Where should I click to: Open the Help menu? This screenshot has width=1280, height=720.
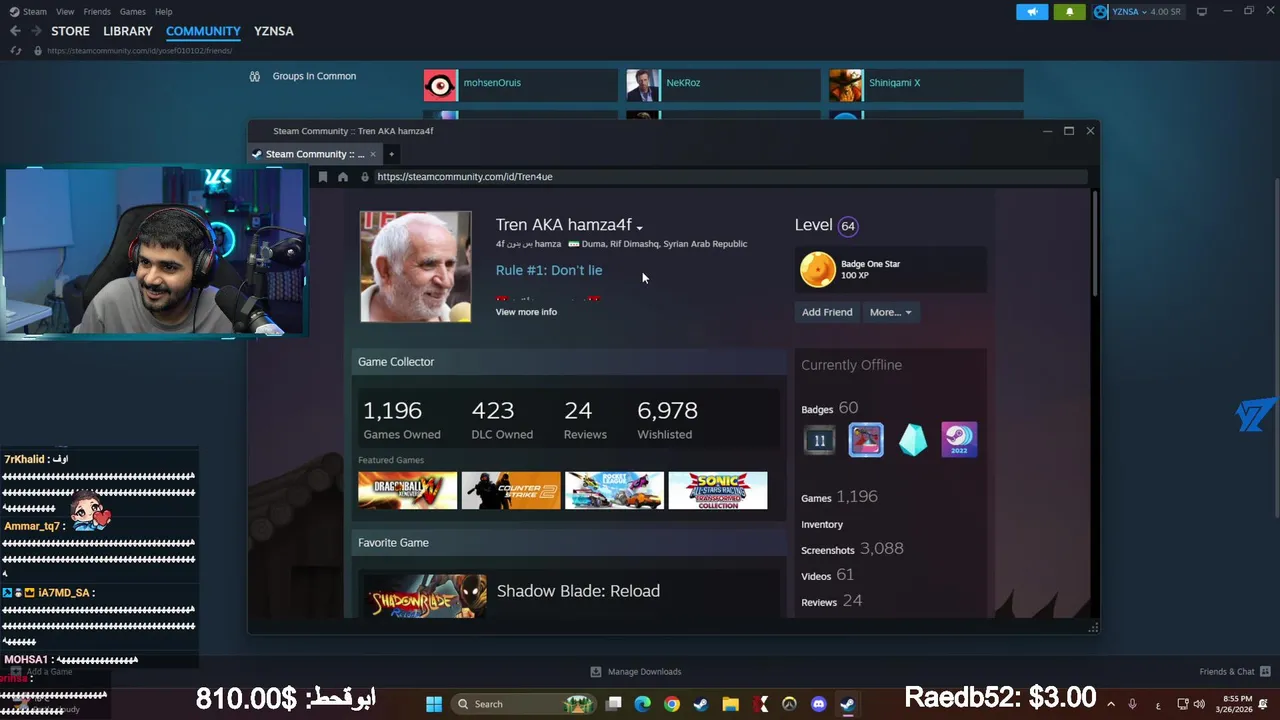[x=164, y=12]
